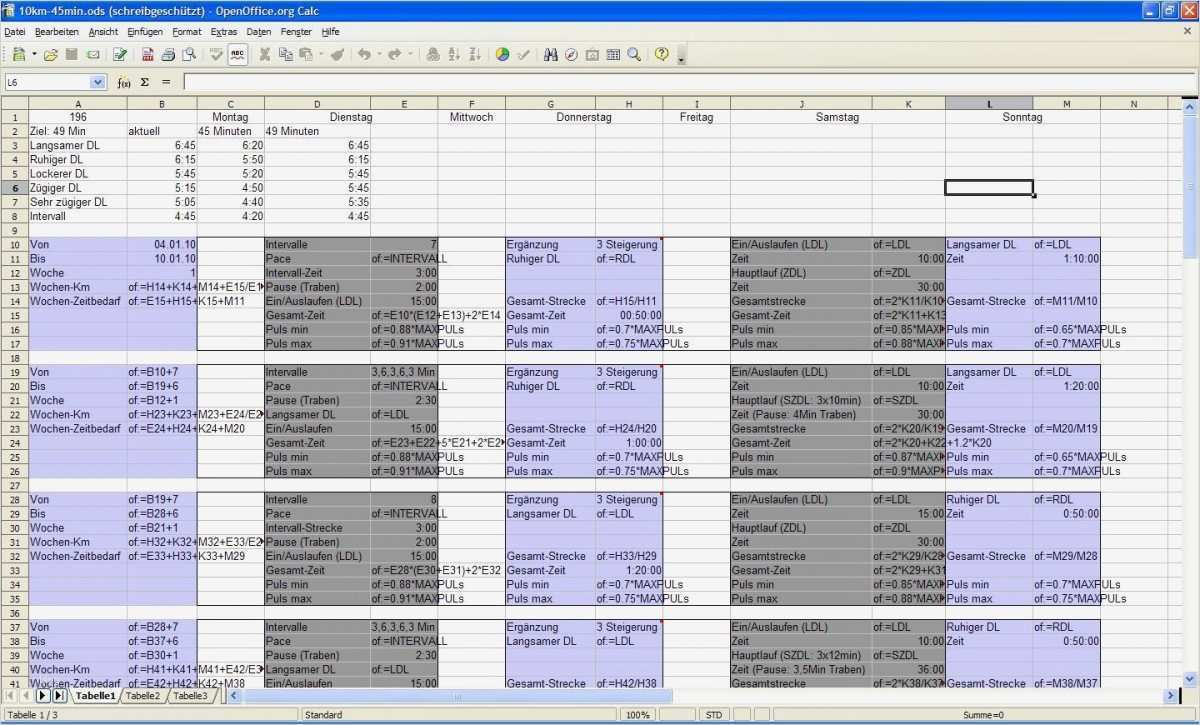This screenshot has height=725, width=1200.
Task: Sort the selection ascending
Action: (x=453, y=54)
